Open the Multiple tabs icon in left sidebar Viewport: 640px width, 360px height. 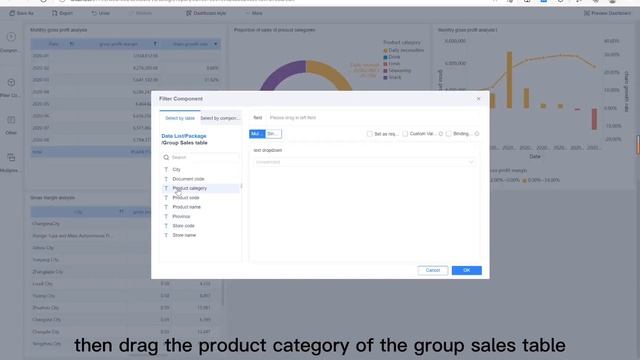pyautogui.click(x=11, y=157)
